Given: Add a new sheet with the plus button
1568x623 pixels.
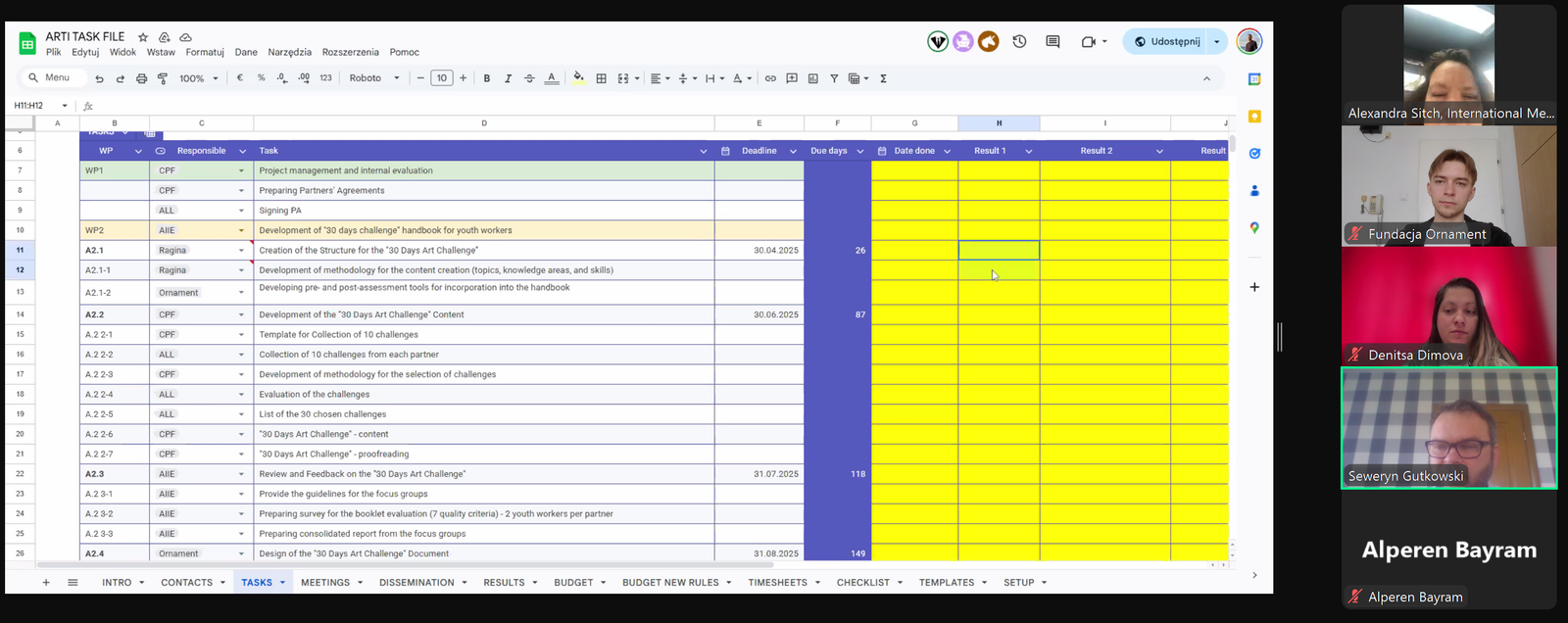Looking at the screenshot, I should point(45,582).
